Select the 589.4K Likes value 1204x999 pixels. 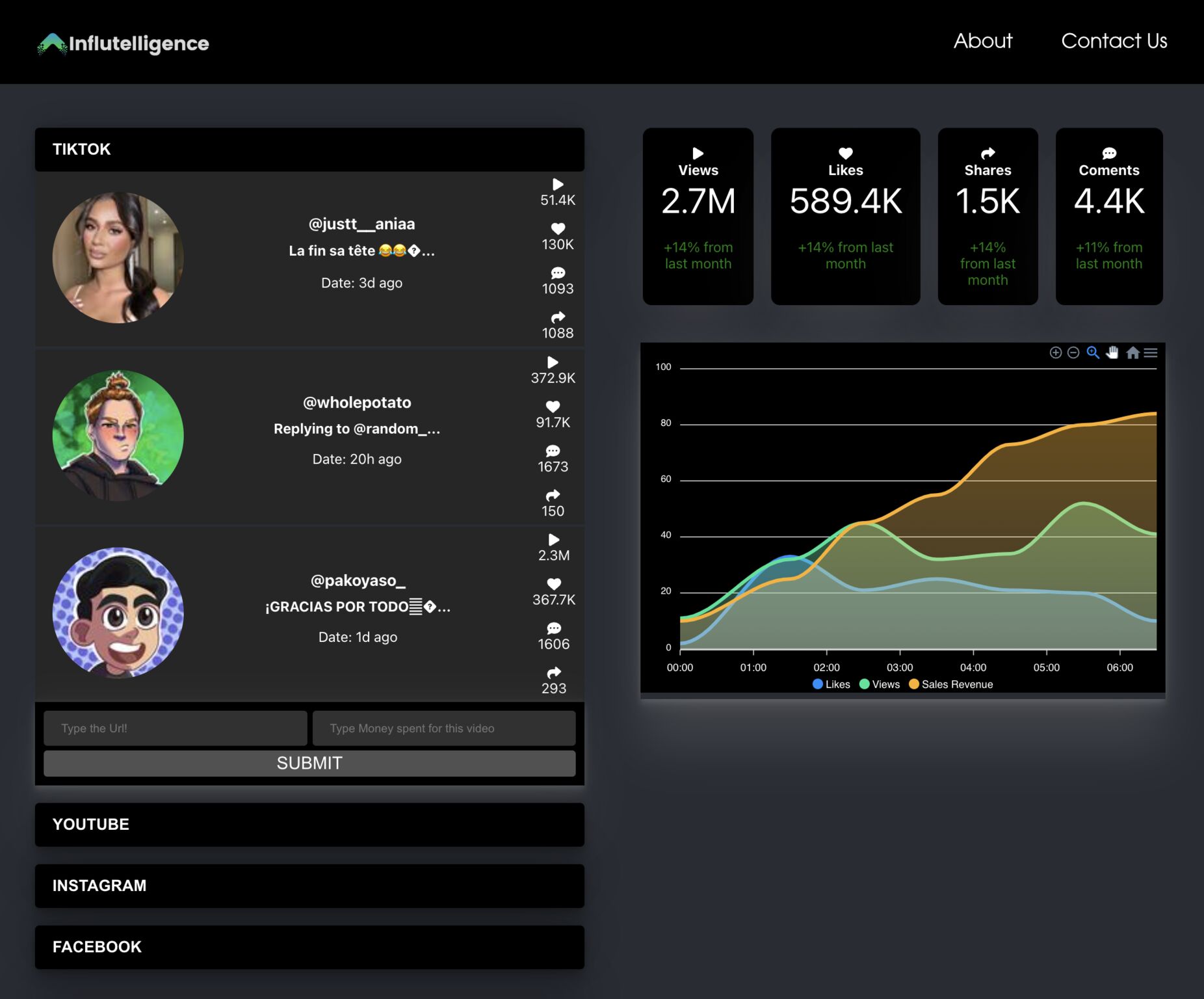tap(846, 201)
